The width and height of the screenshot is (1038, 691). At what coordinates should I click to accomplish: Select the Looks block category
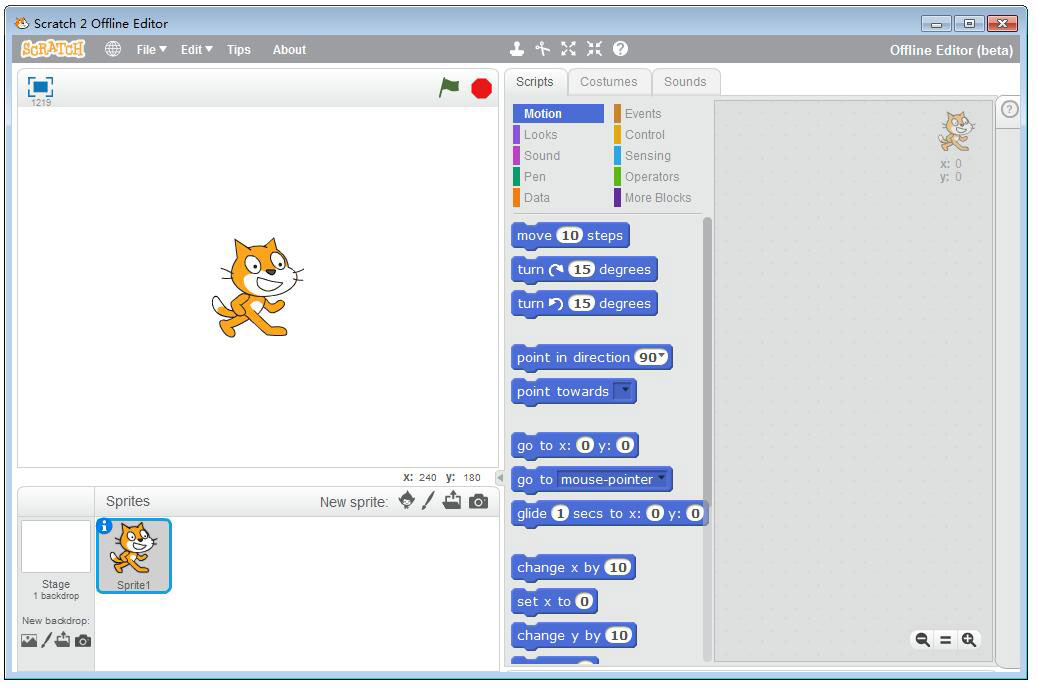pyautogui.click(x=541, y=135)
